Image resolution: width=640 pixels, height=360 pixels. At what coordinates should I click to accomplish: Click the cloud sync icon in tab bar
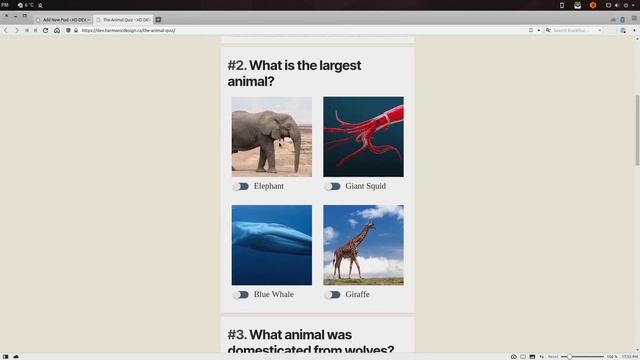click(613, 20)
